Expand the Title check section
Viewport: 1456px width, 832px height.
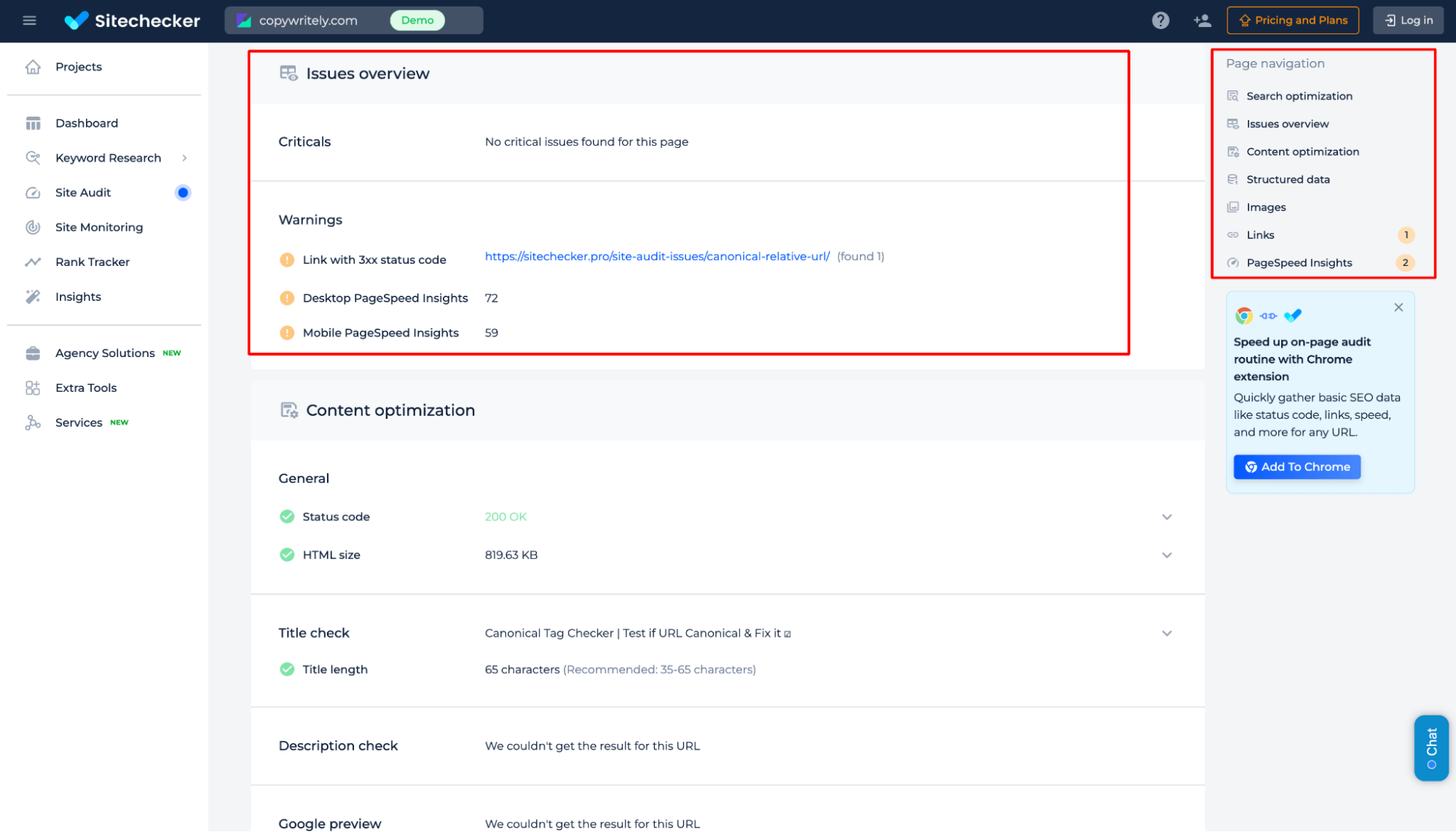pyautogui.click(x=1167, y=631)
